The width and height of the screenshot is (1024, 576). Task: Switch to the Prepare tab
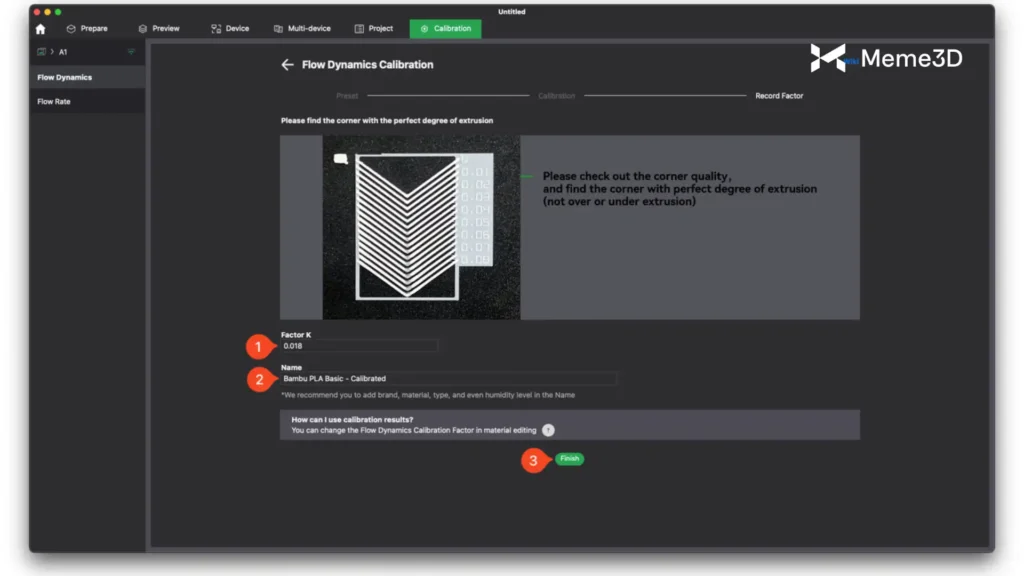tap(86, 29)
